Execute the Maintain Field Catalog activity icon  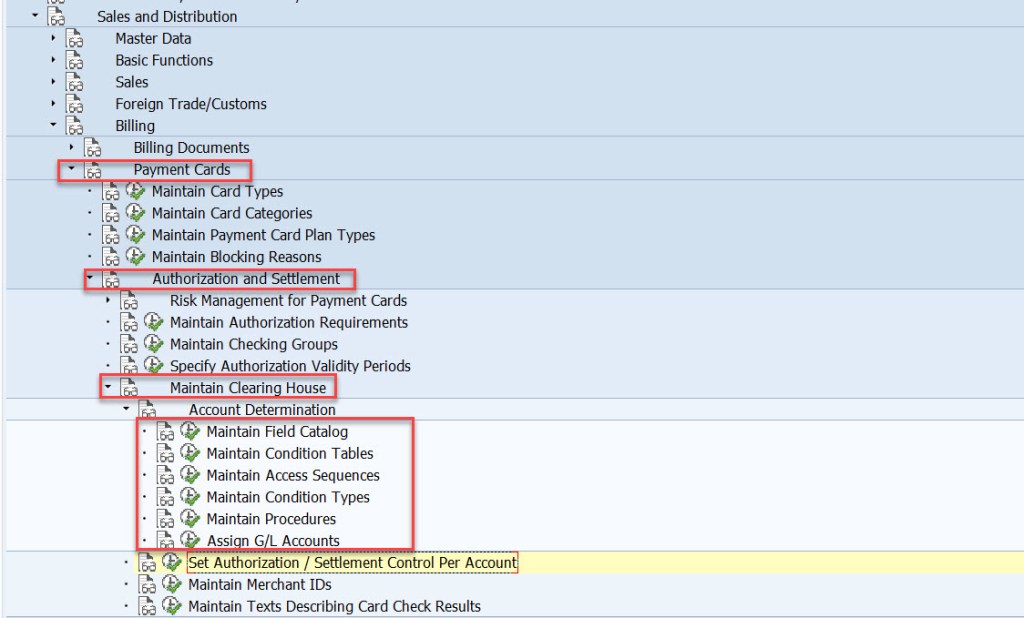click(x=188, y=431)
